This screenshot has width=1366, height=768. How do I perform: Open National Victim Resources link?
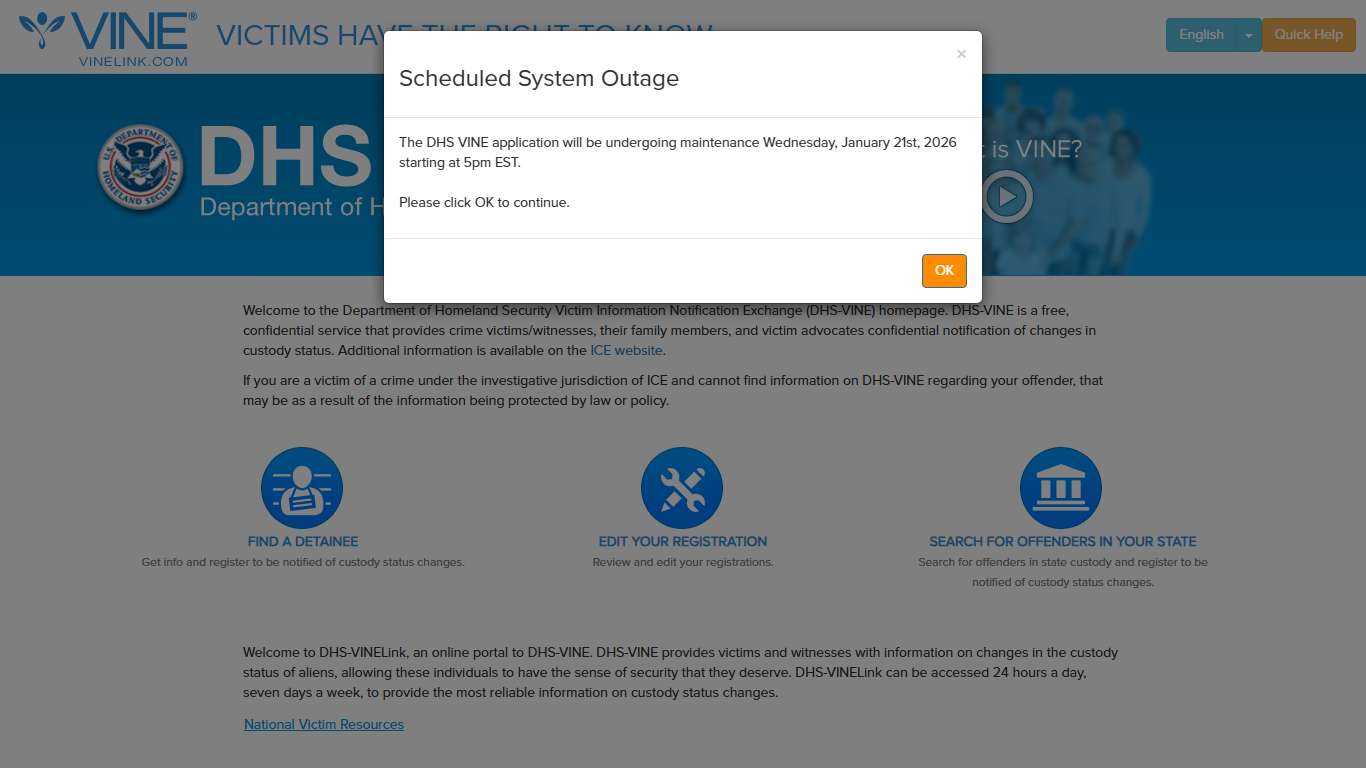click(324, 725)
